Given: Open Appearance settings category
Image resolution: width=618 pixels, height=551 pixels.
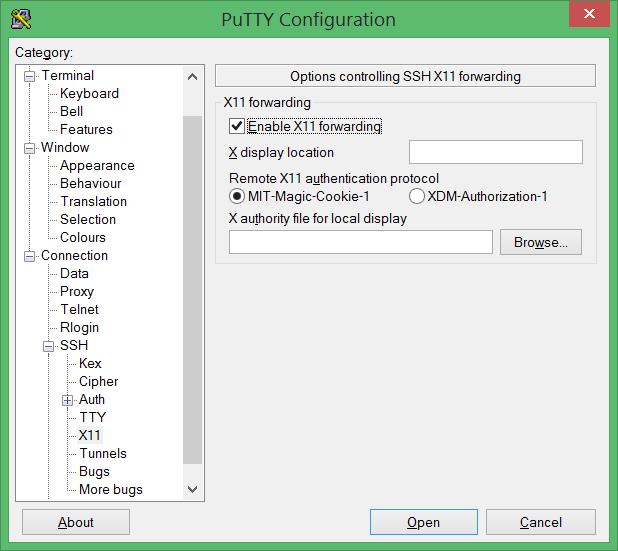Looking at the screenshot, I should click(97, 166).
